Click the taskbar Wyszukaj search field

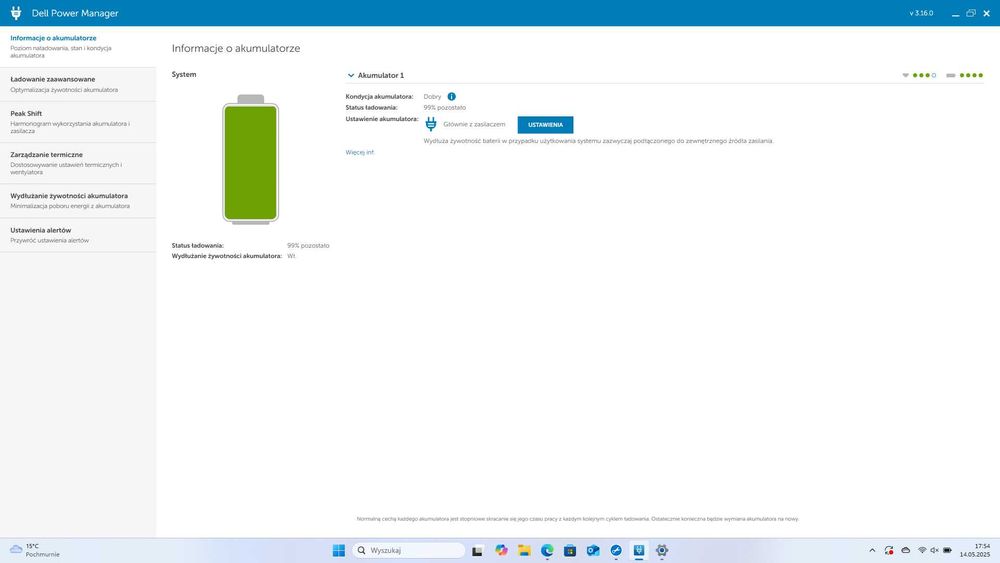point(409,550)
